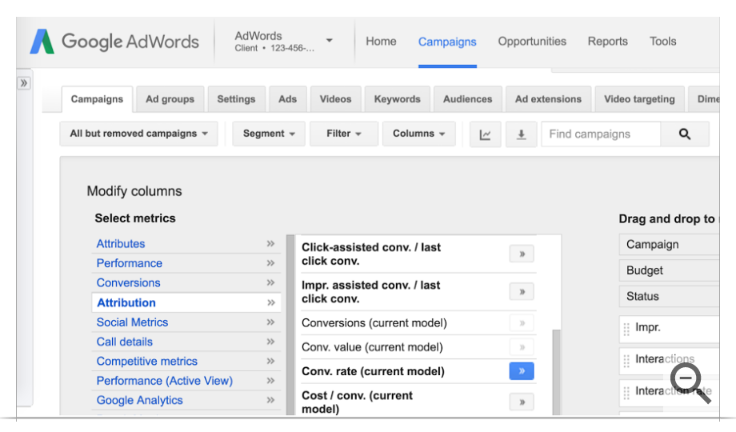This screenshot has width=736, height=432.
Task: Add Conv. value (current model) column arrow
Action: coord(521,347)
